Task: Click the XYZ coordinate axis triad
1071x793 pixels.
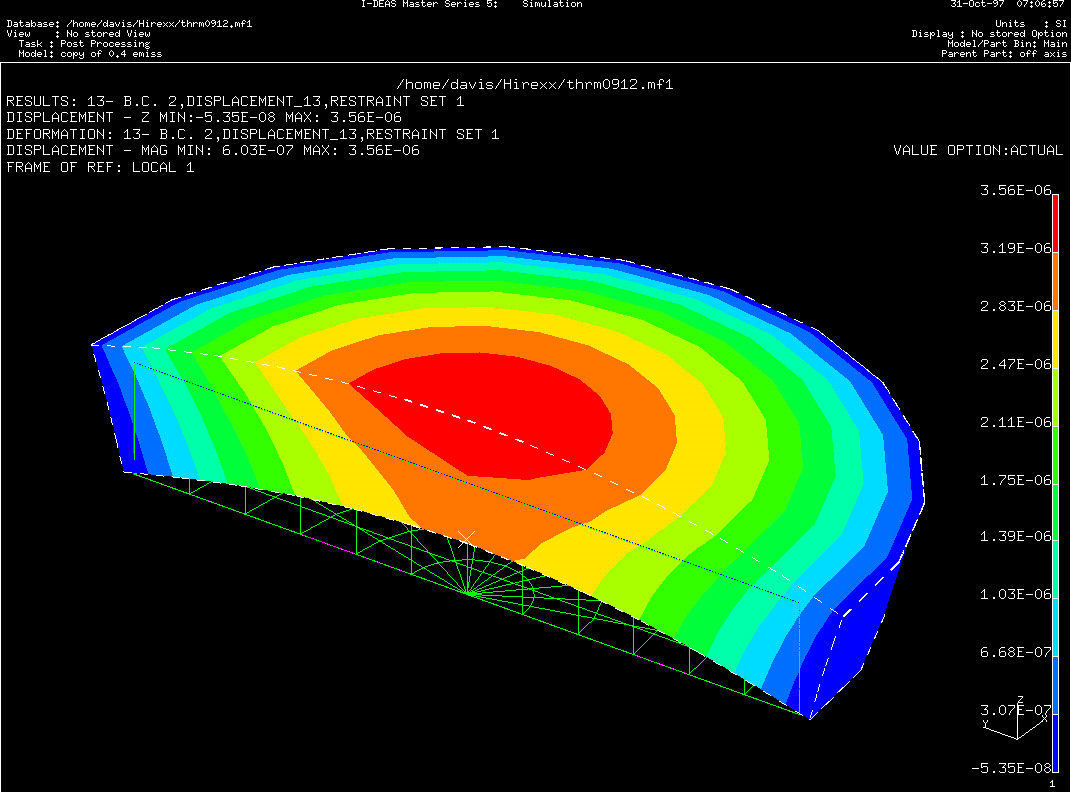Action: coord(1018,721)
